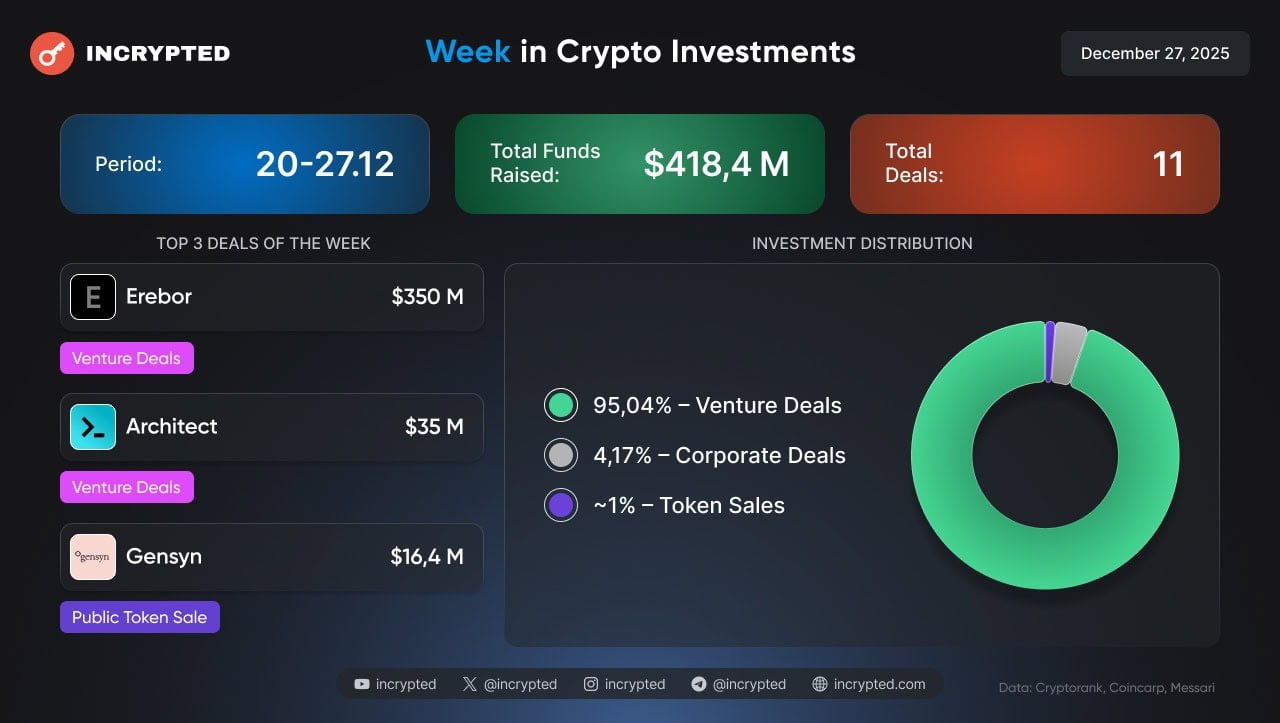Screen dimensions: 1280x723
Task: Click the gray Corporate Deals legend swatch
Action: point(561,455)
